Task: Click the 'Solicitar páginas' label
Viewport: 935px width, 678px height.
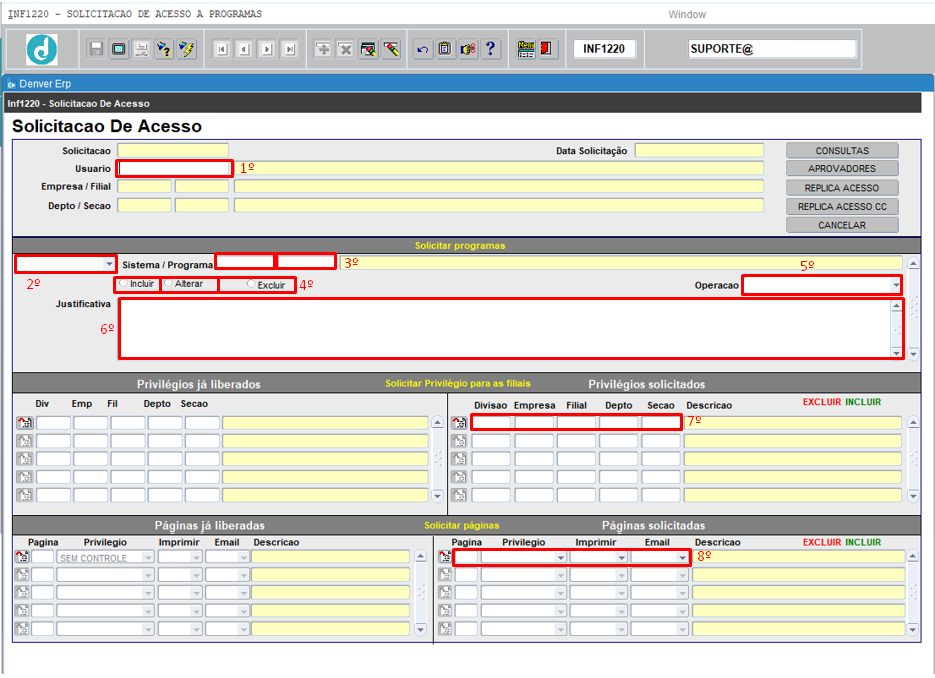Action: pos(462,525)
